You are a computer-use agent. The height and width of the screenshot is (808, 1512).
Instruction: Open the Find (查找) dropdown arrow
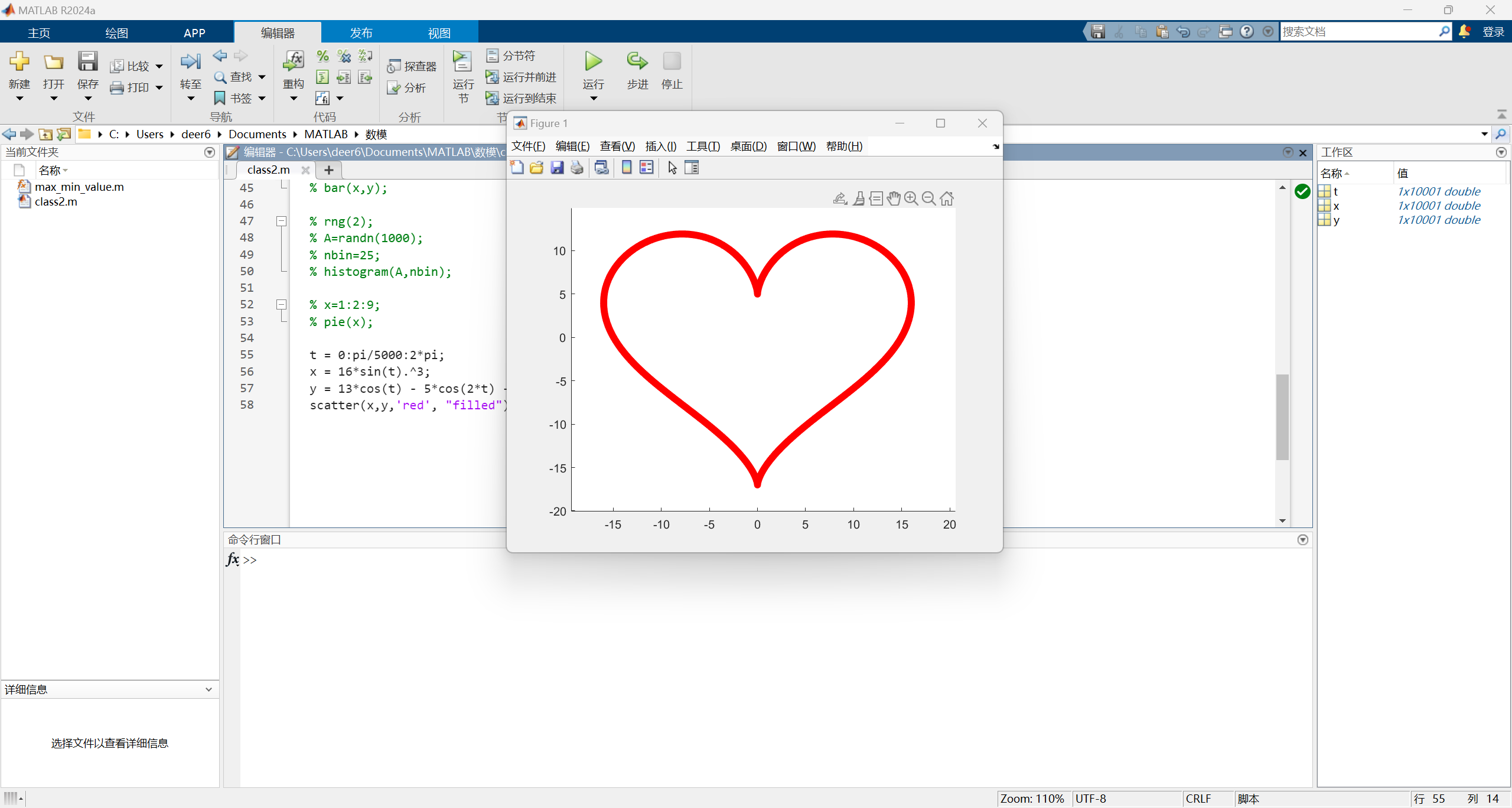click(262, 77)
